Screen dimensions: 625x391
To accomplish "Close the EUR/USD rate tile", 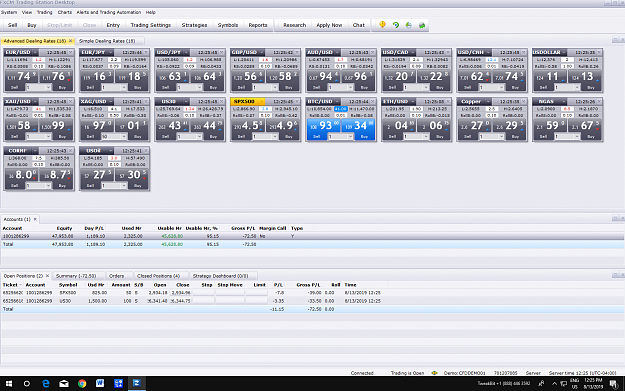I will 71,52.
